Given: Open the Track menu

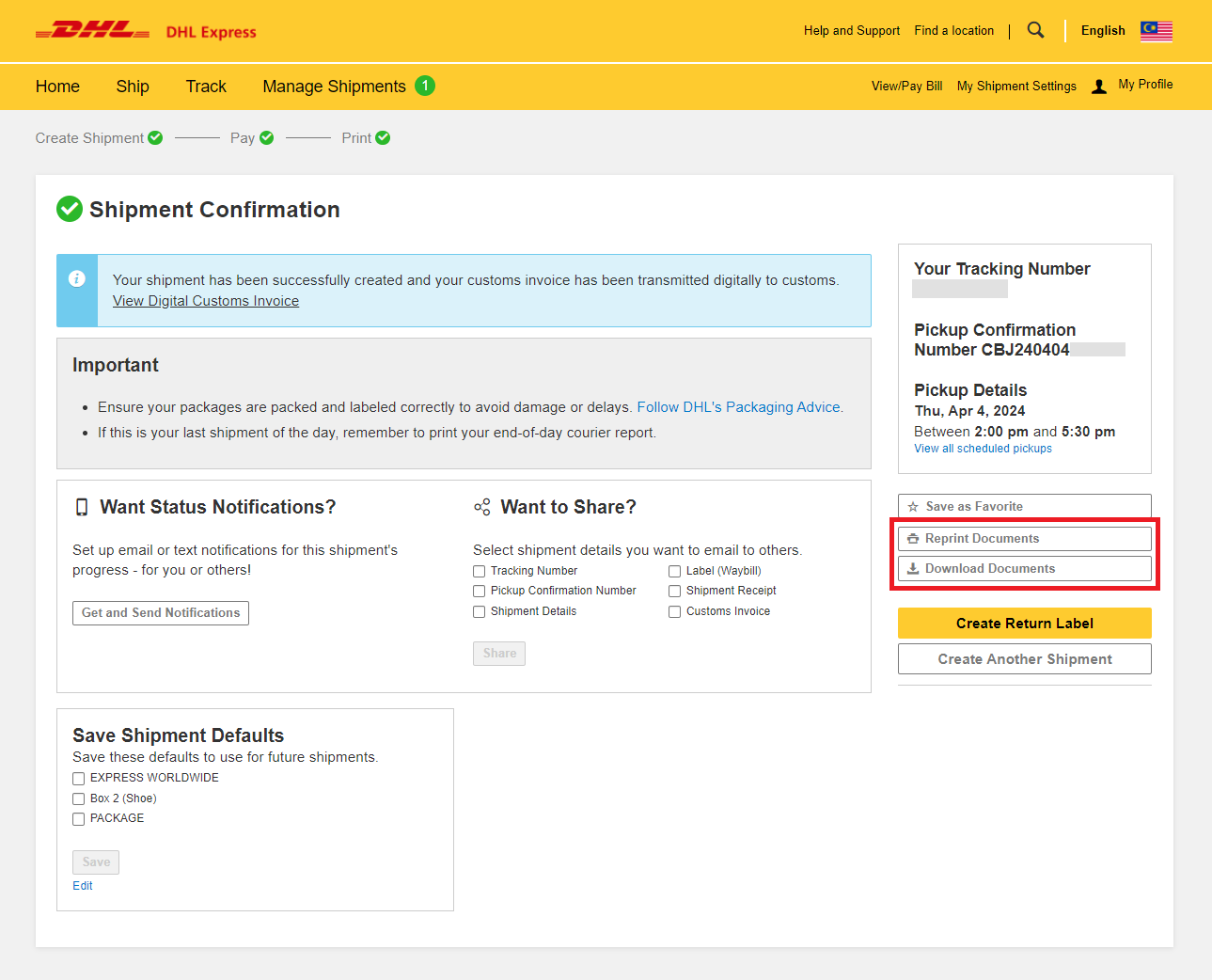Looking at the screenshot, I should point(206,87).
